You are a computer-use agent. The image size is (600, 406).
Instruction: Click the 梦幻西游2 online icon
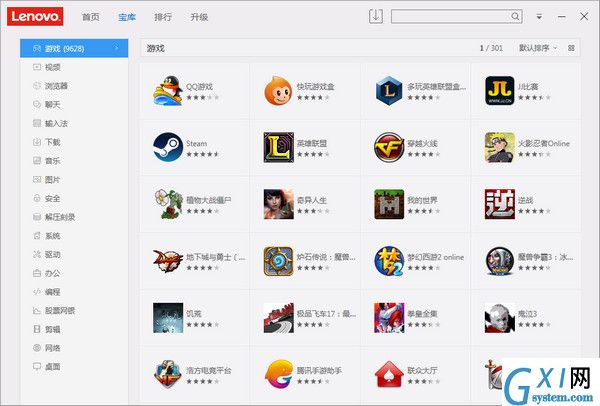coord(389,261)
